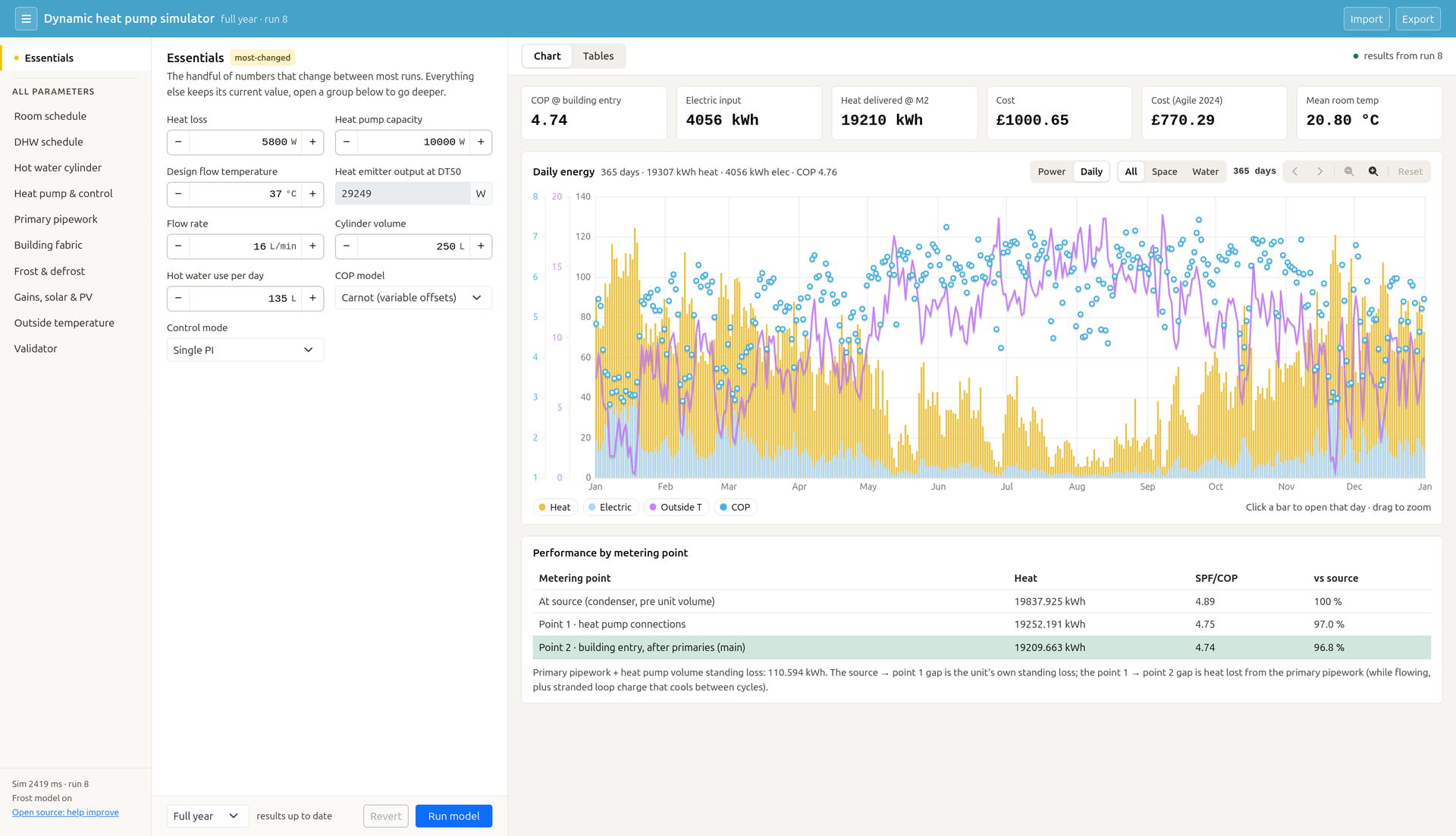Switch to the Tables tab
The width and height of the screenshot is (1456, 836).
(598, 56)
